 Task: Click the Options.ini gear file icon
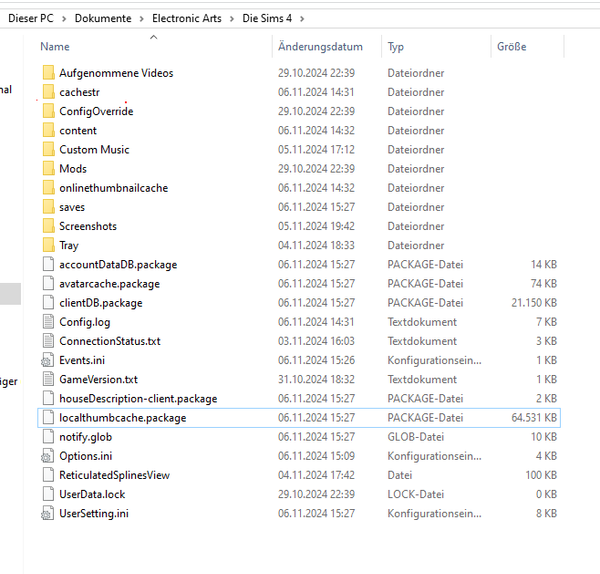(47, 455)
